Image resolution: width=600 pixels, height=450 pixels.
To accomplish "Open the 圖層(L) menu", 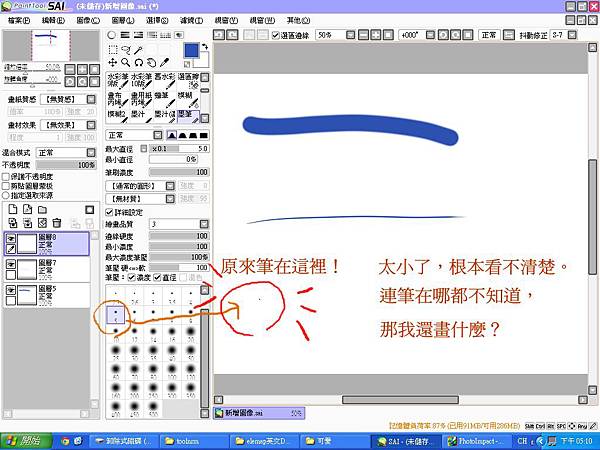I will (123, 20).
